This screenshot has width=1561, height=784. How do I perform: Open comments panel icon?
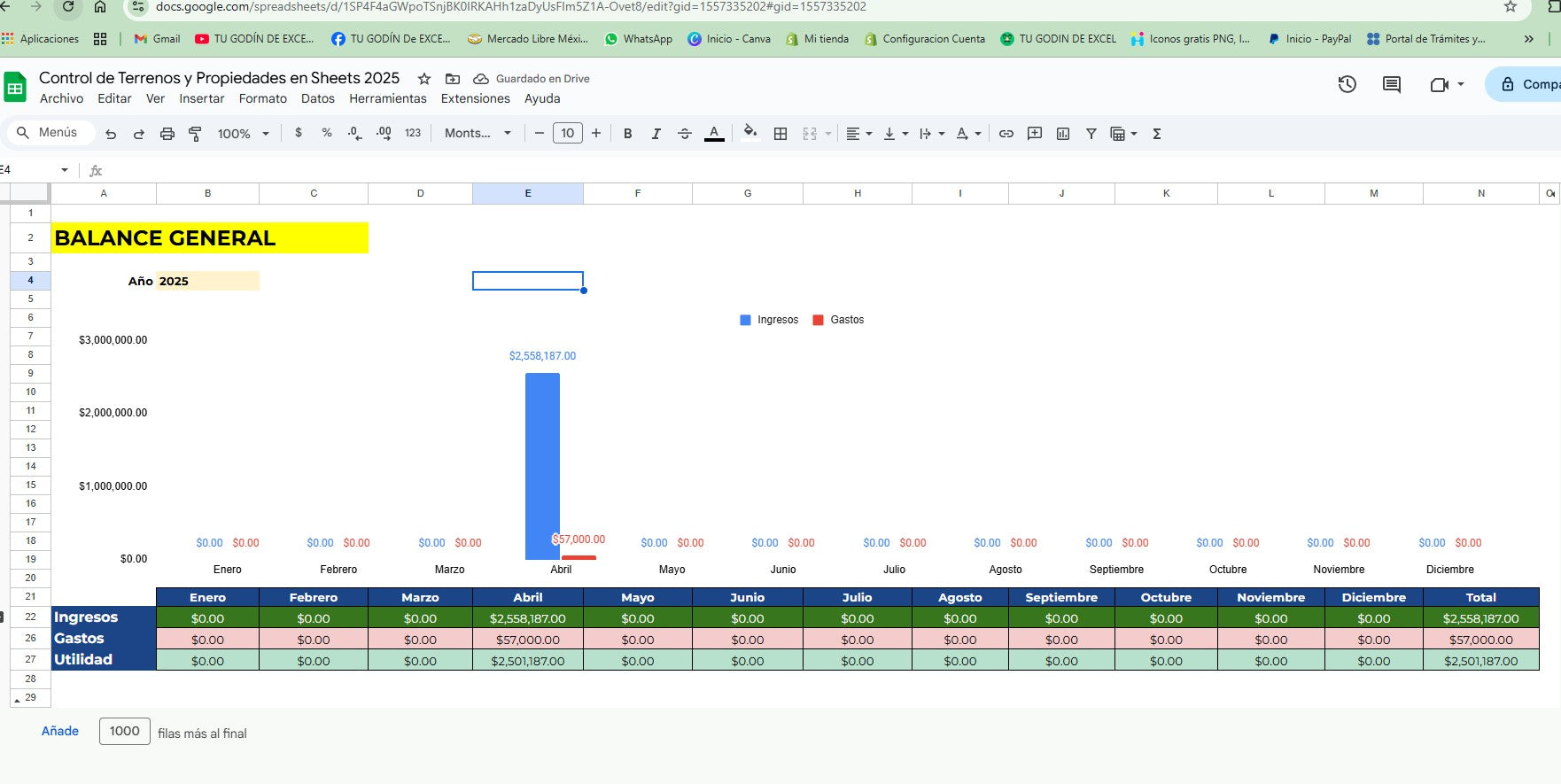pos(1392,84)
